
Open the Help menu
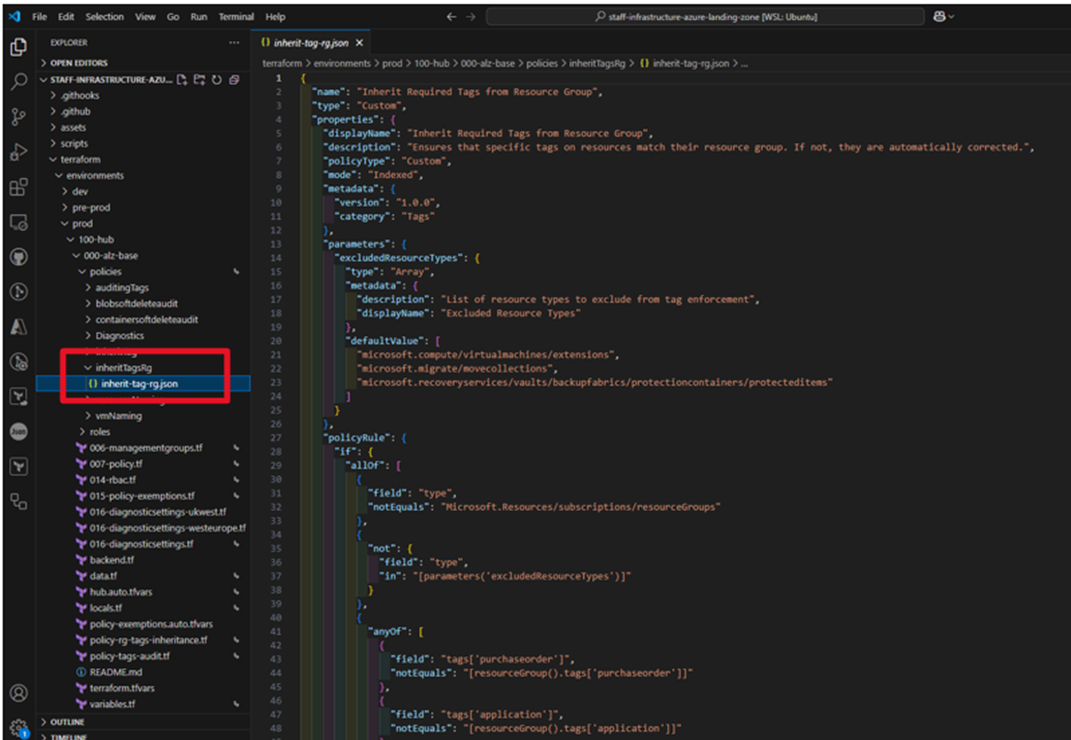point(275,16)
